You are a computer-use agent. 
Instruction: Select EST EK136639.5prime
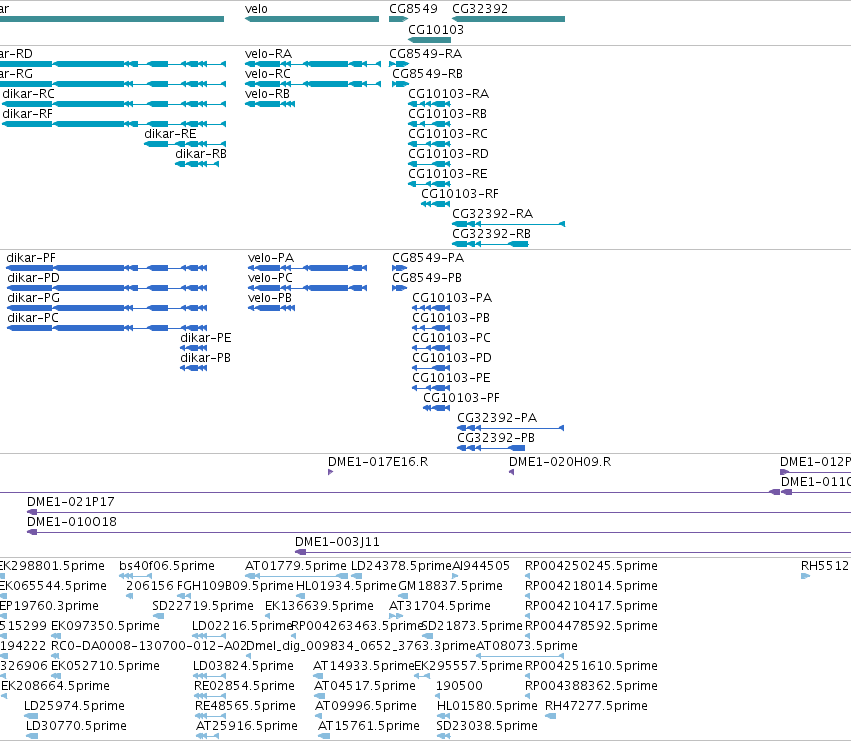coord(268,616)
